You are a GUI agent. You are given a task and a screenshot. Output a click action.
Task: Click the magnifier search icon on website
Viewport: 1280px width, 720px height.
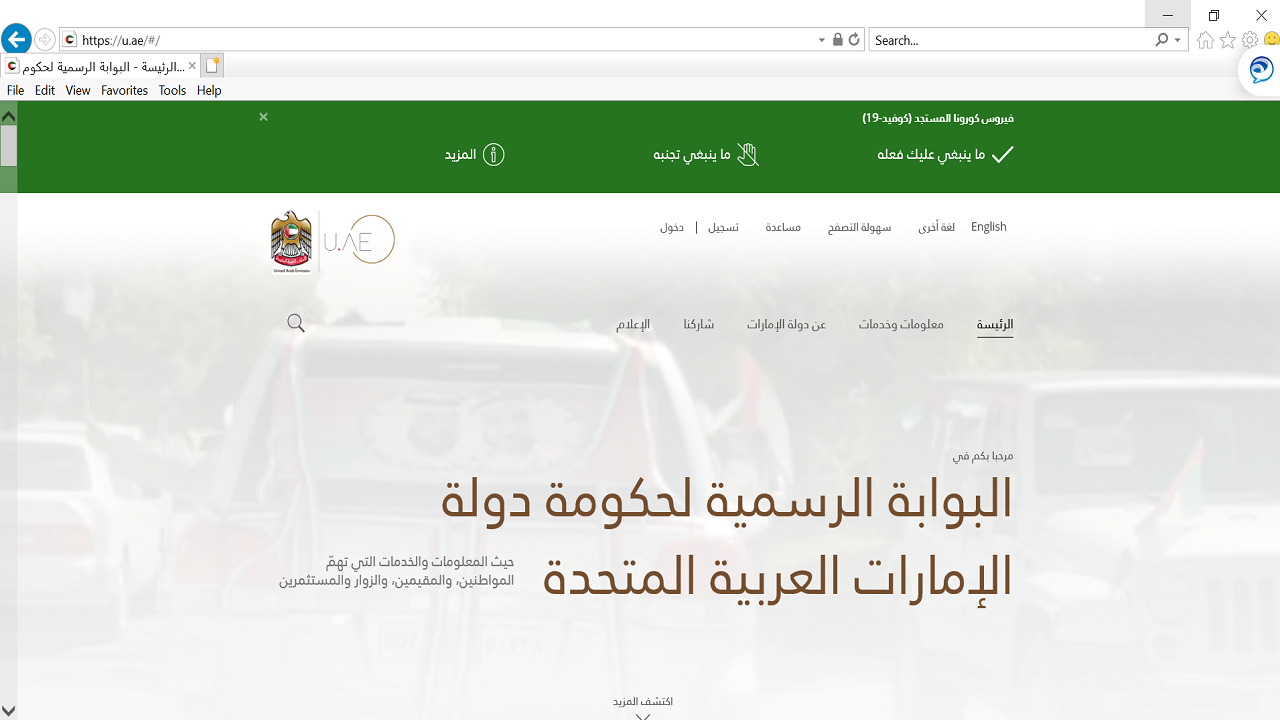click(x=295, y=323)
